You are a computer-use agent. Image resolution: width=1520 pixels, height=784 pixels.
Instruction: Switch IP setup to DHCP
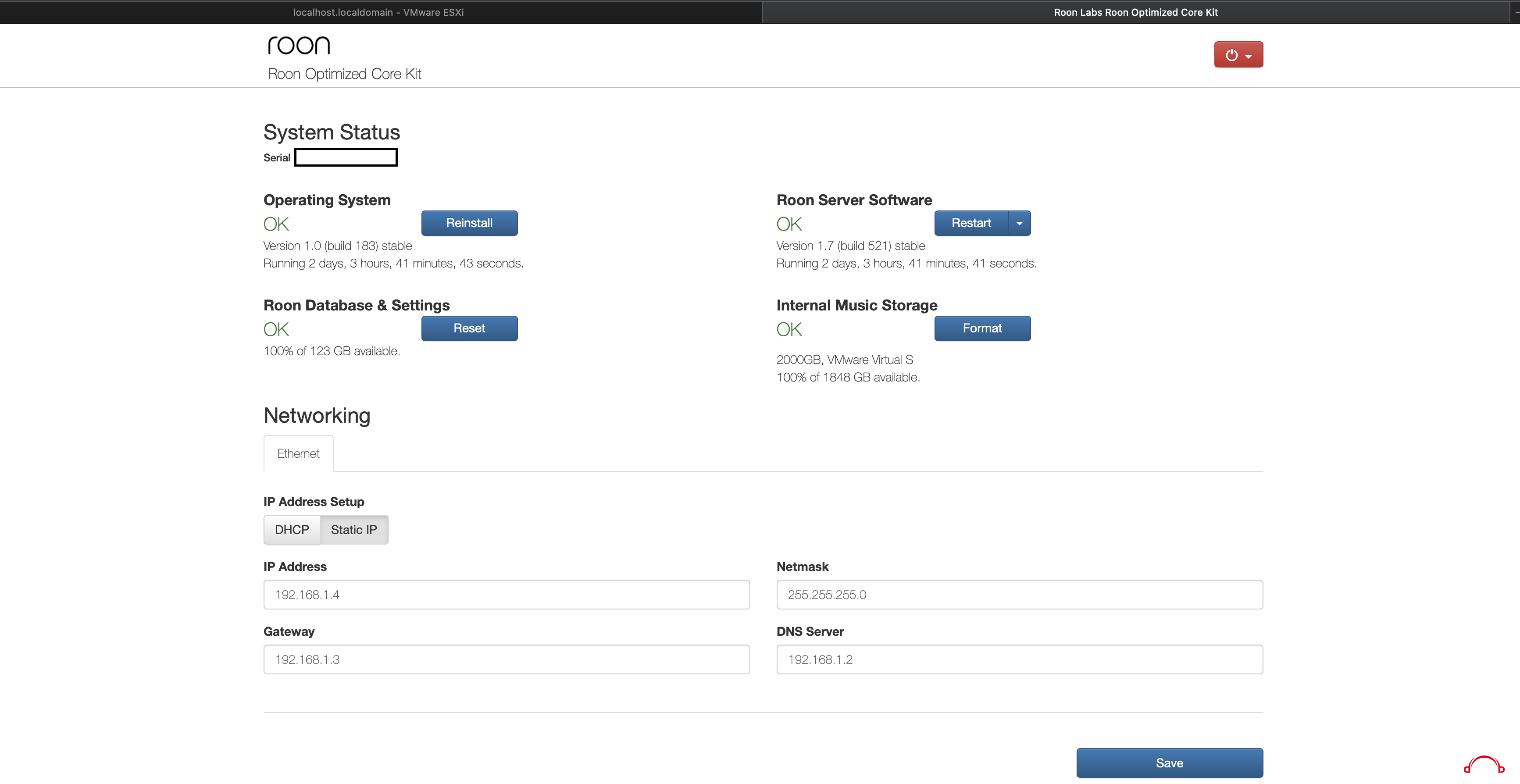point(292,529)
